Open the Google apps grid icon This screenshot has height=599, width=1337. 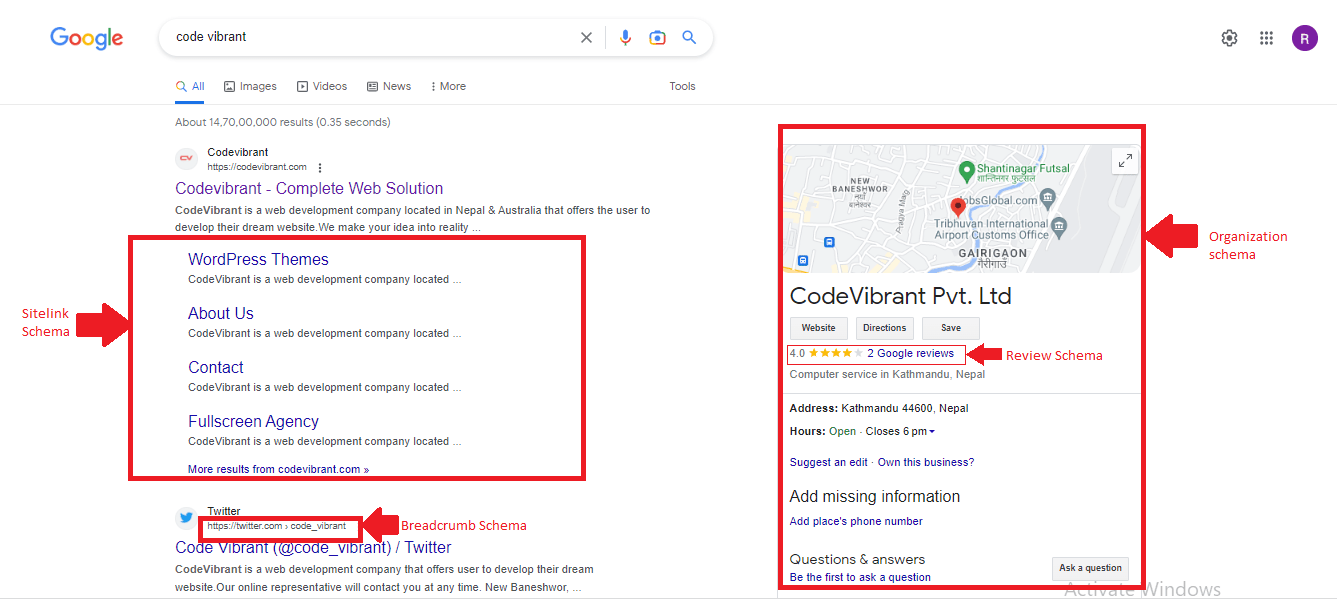pyautogui.click(x=1266, y=38)
